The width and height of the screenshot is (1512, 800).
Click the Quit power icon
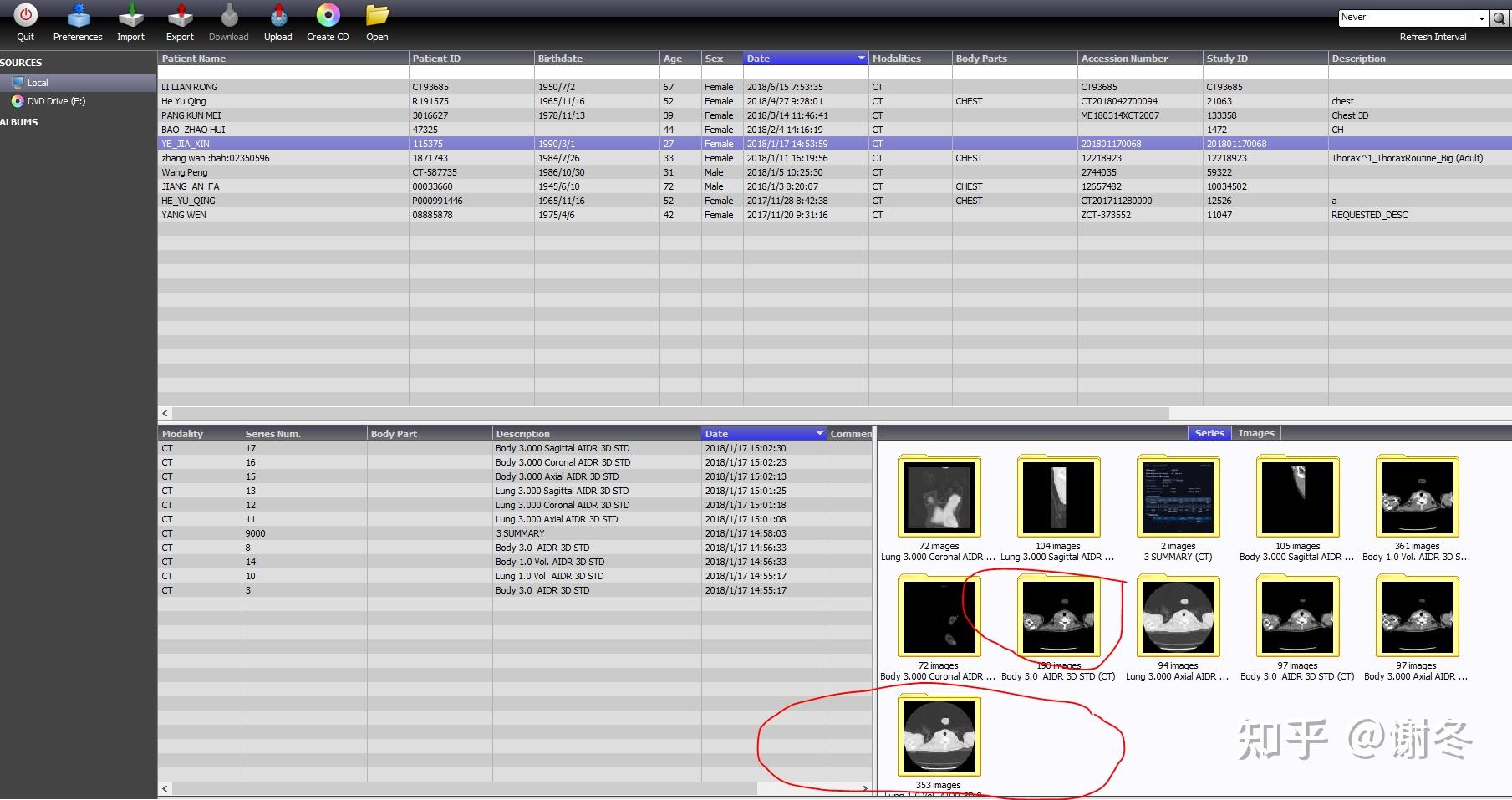(x=25, y=15)
